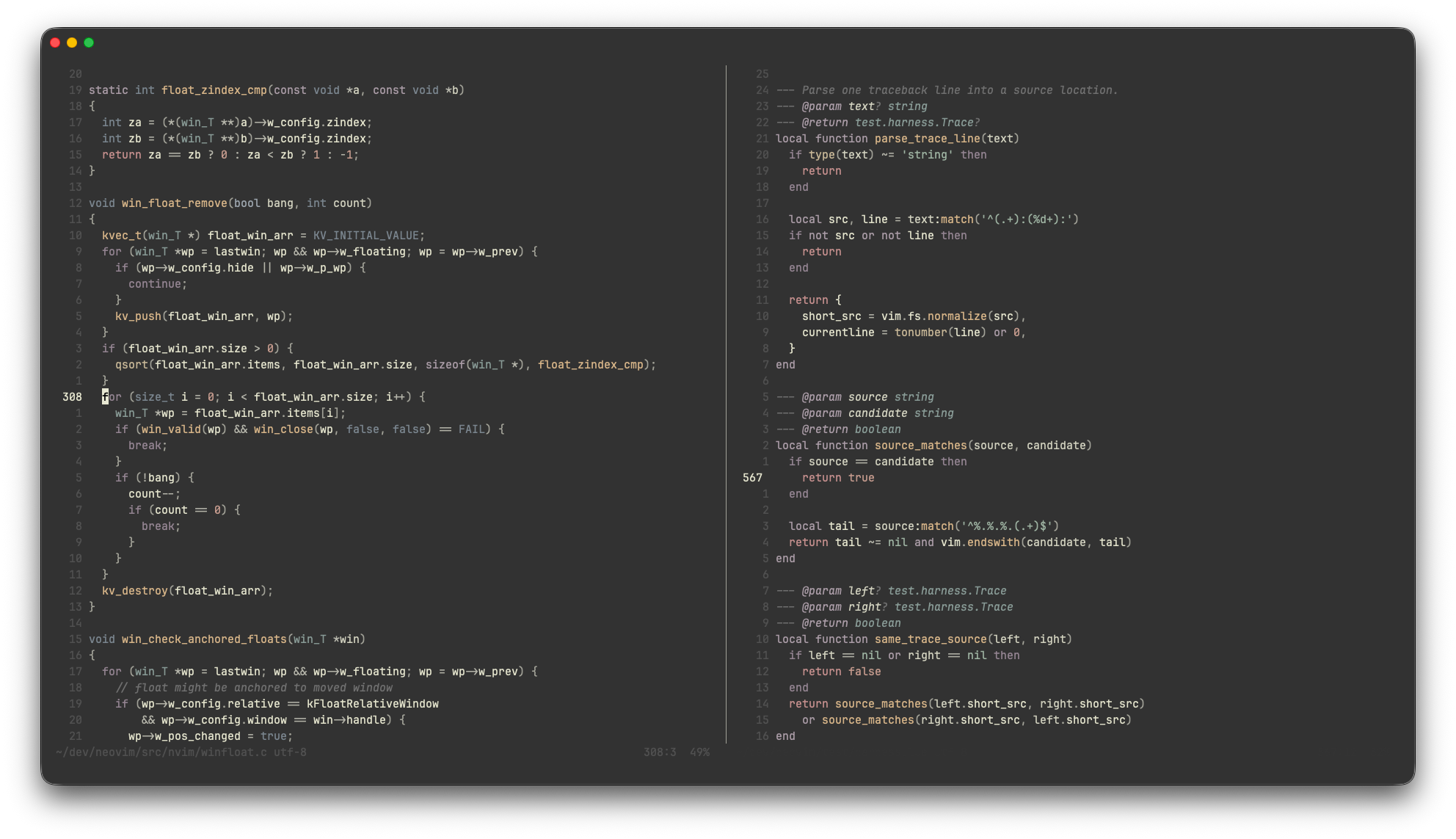Click the kv_destroy(float_win_arr) line
The width and height of the screenshot is (1456, 839).
(188, 591)
